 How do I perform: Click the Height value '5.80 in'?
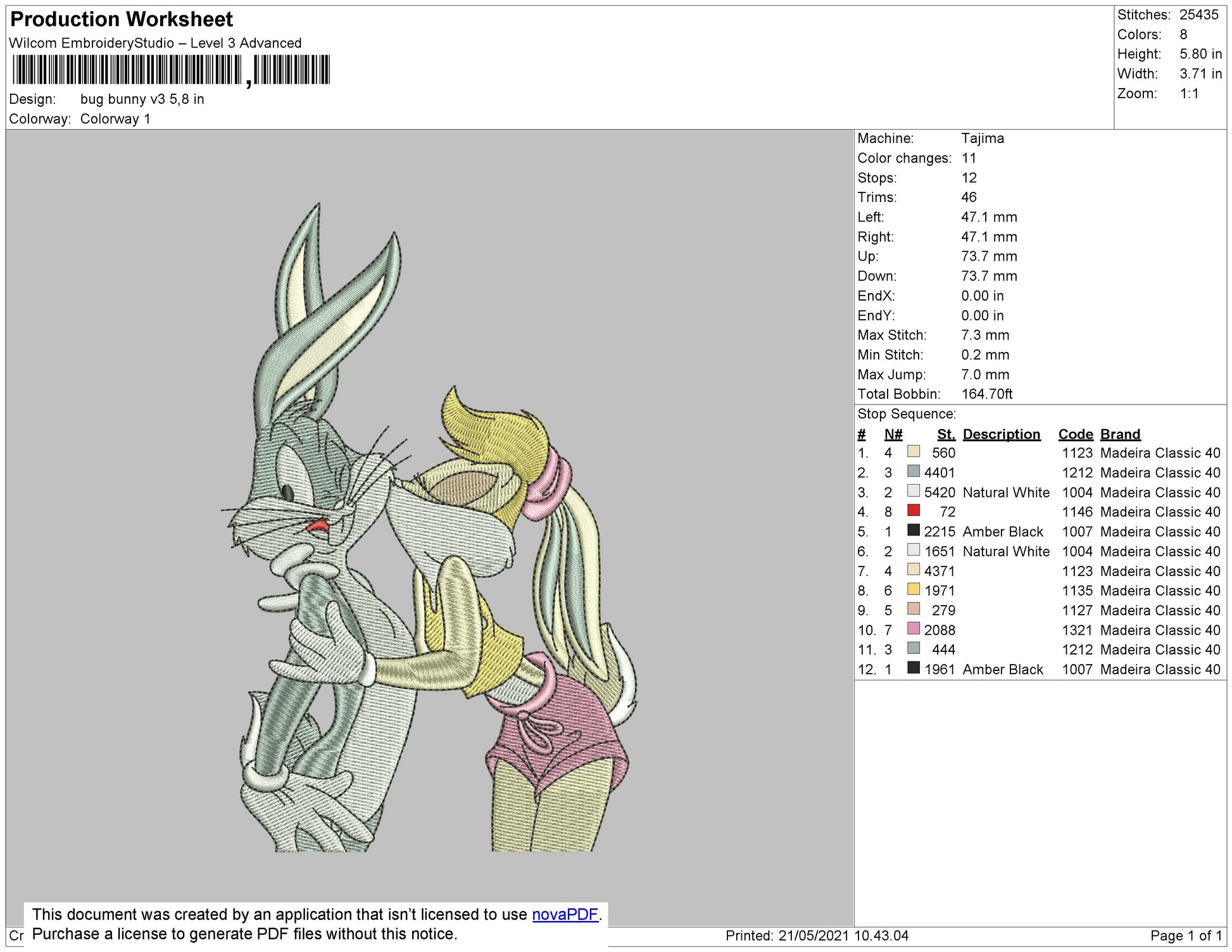1200,54
